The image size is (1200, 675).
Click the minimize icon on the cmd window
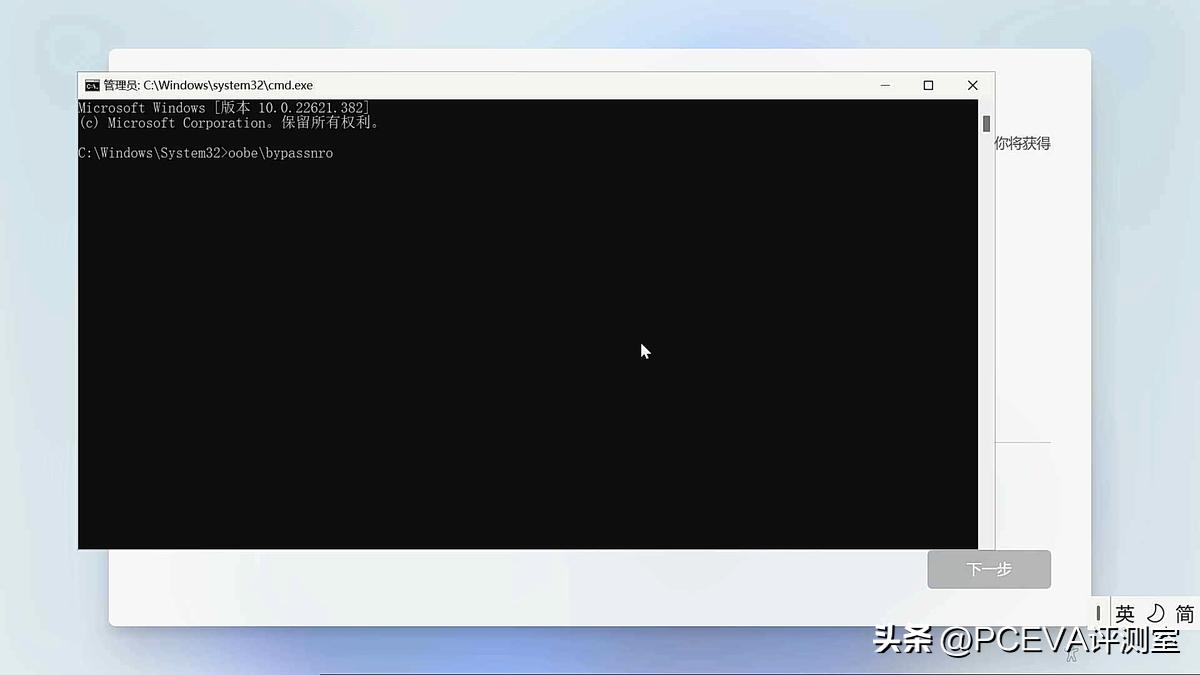point(884,85)
